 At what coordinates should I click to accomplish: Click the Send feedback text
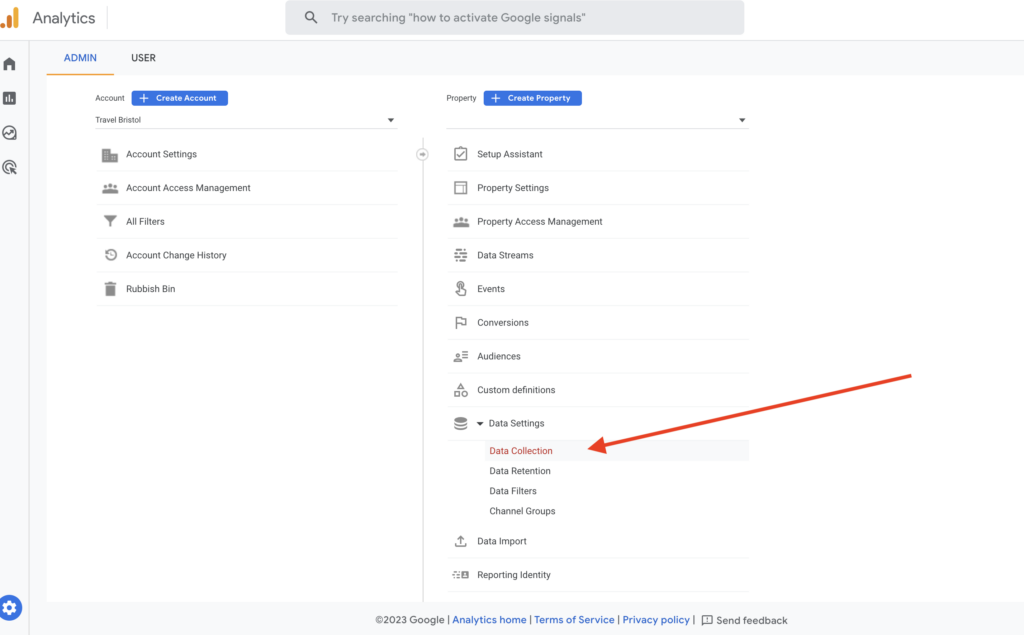(752, 621)
